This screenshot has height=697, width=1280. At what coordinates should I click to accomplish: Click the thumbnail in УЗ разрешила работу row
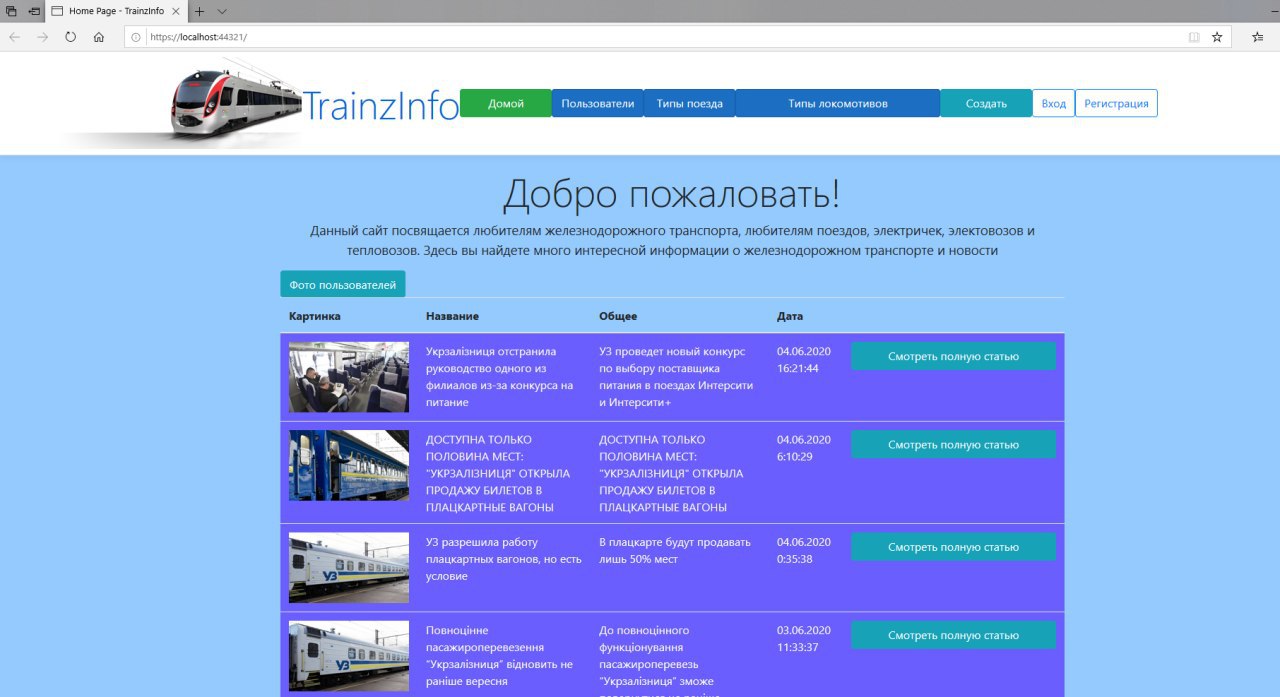[x=349, y=567]
